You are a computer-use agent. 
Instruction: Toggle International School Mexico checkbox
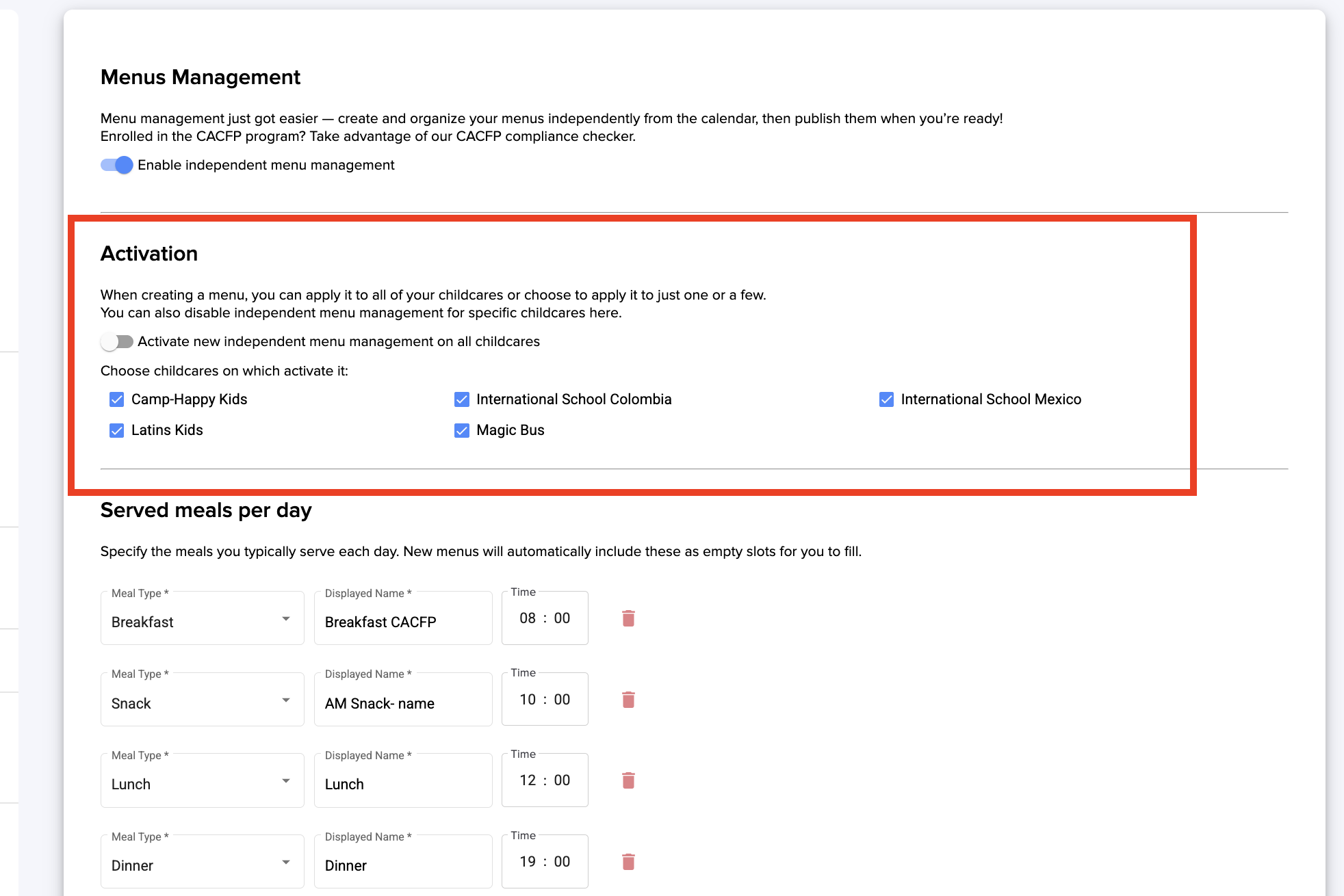coord(886,399)
